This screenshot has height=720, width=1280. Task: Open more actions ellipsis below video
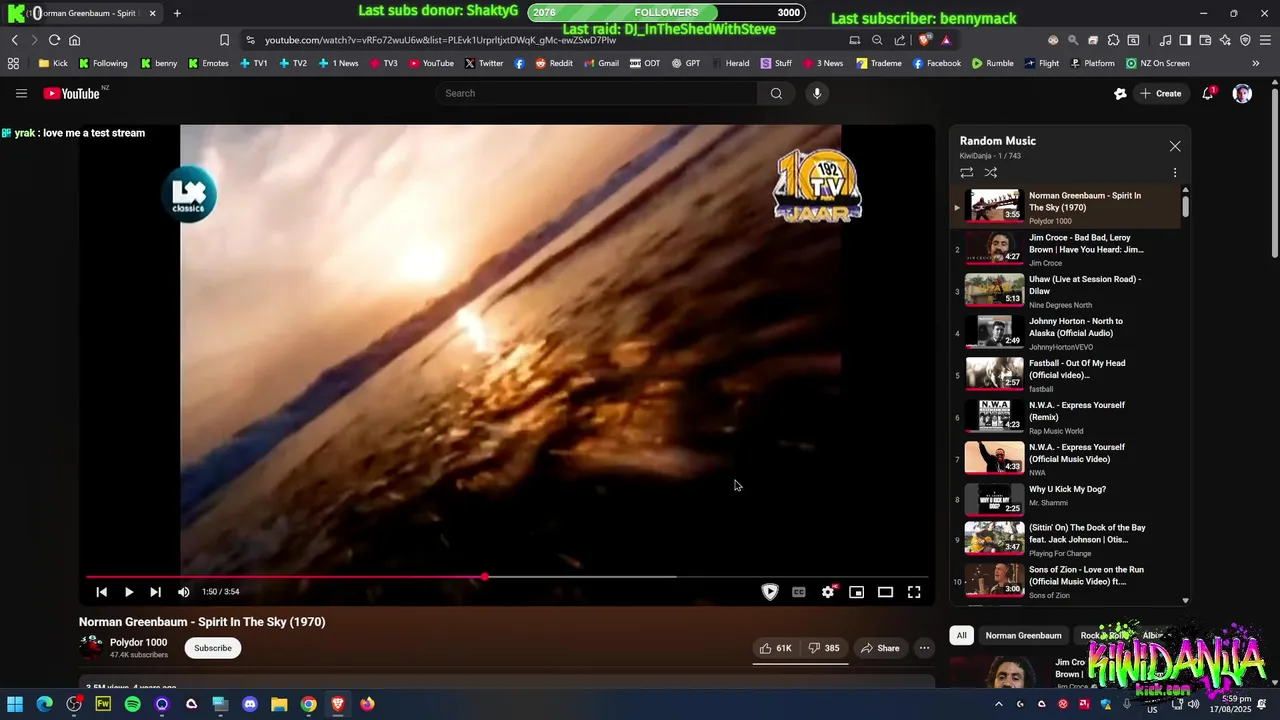coord(924,648)
